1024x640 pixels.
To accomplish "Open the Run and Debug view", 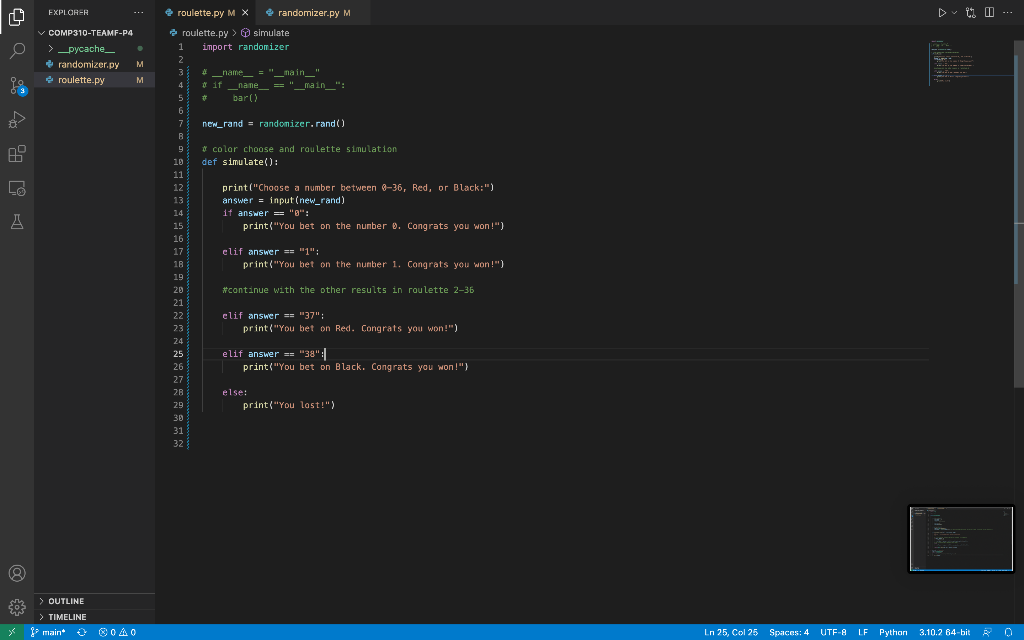I will click(x=17, y=120).
